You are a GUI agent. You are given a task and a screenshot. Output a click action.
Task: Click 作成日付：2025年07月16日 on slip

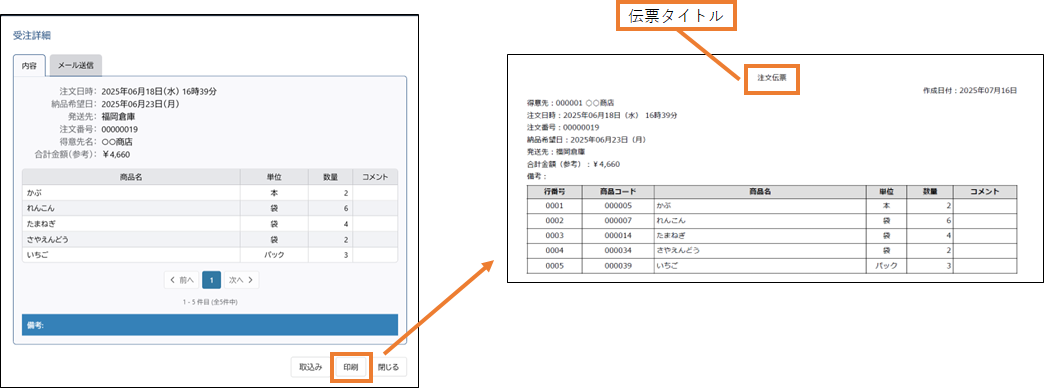pos(969,90)
